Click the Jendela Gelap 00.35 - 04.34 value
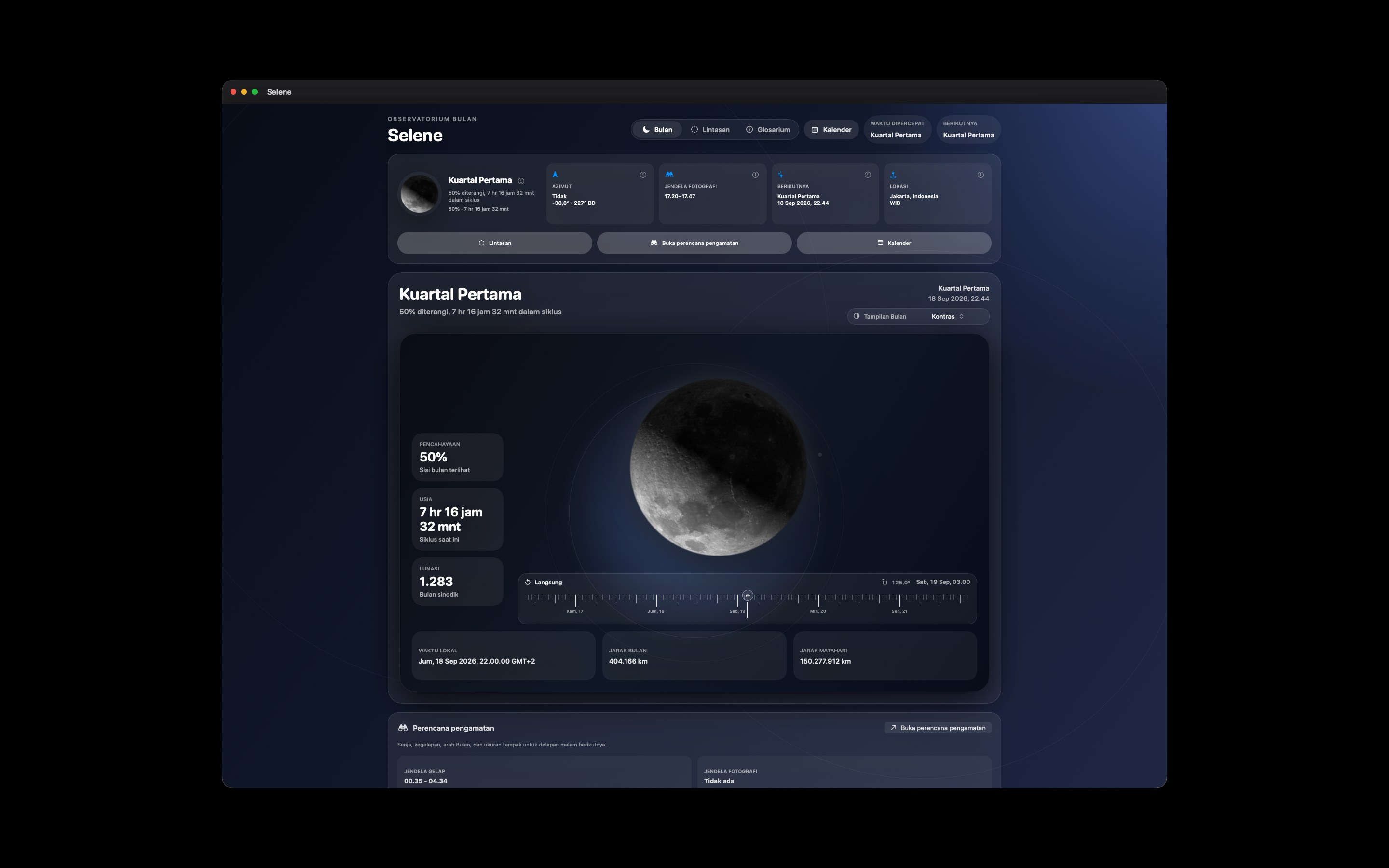Viewport: 1389px width, 868px height. [425, 781]
